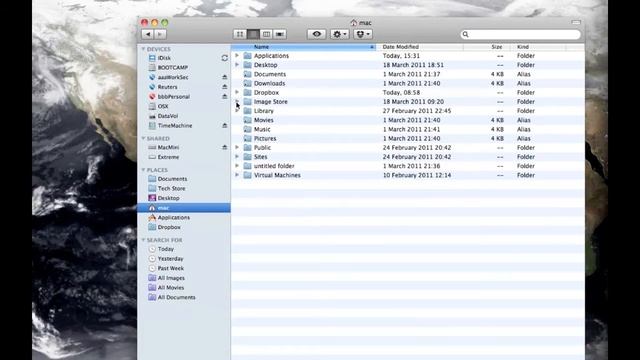This screenshot has height=360, width=640.
Task: Sort by the Size column header
Action: coord(487,47)
